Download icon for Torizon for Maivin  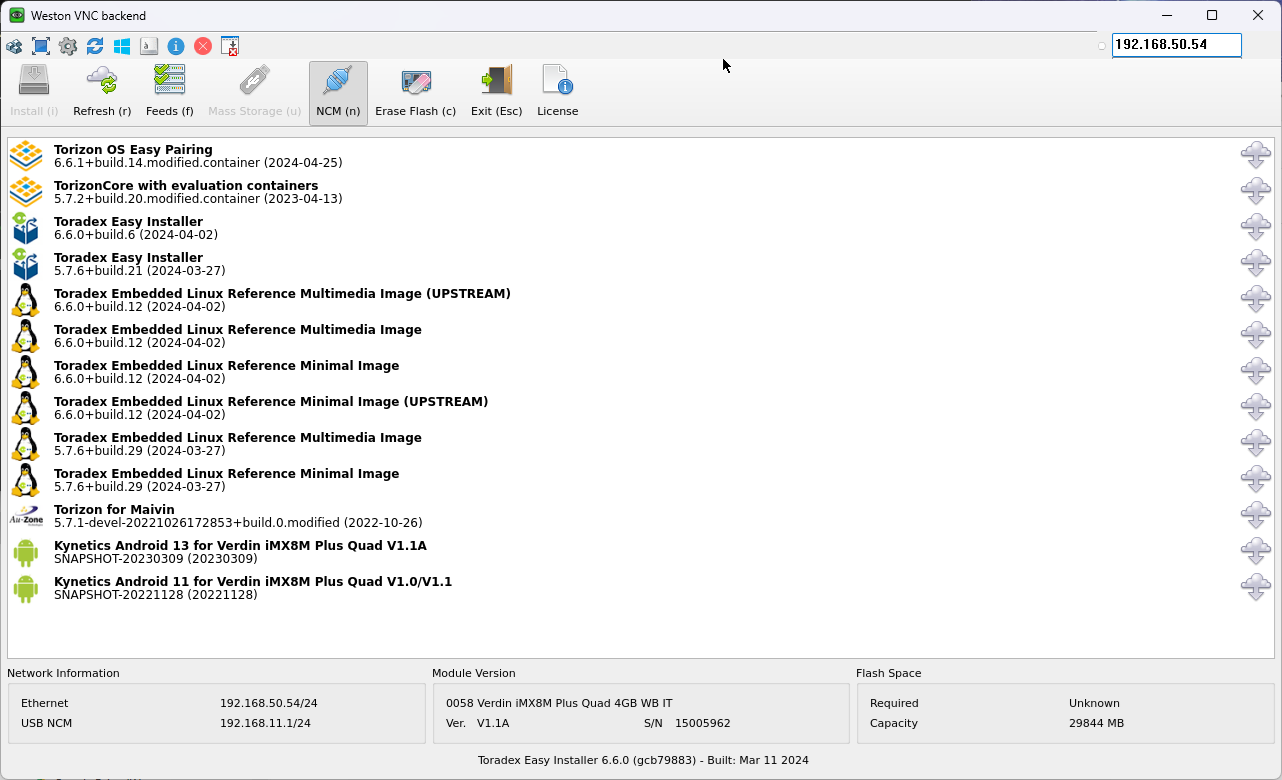point(1256,515)
